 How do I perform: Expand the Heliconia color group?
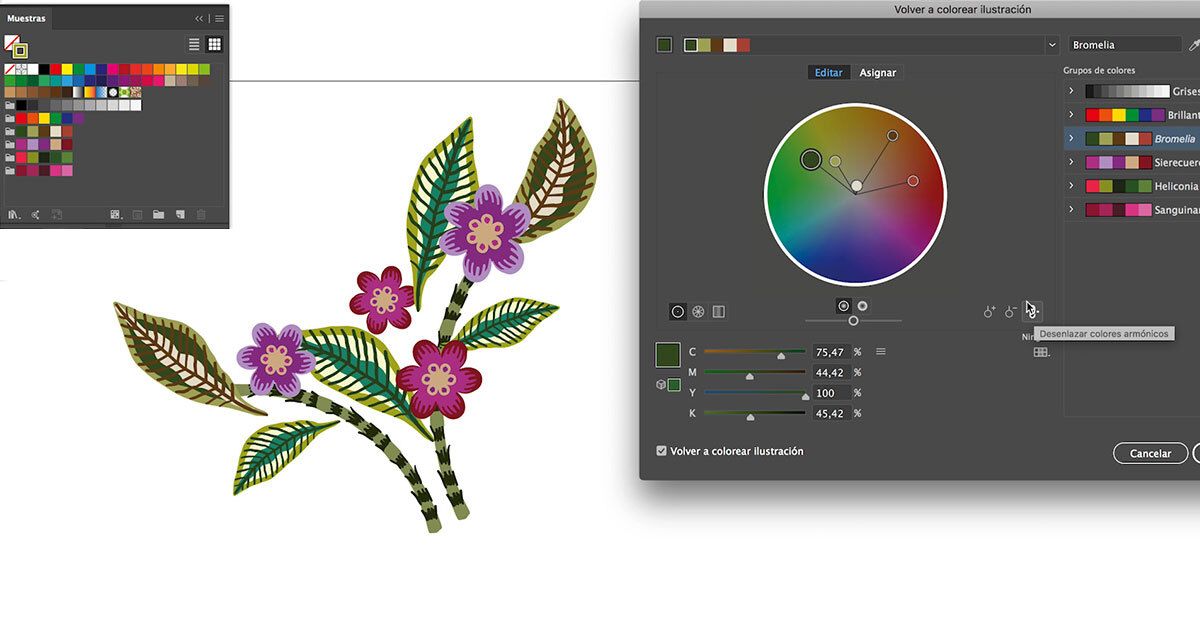pos(1071,186)
